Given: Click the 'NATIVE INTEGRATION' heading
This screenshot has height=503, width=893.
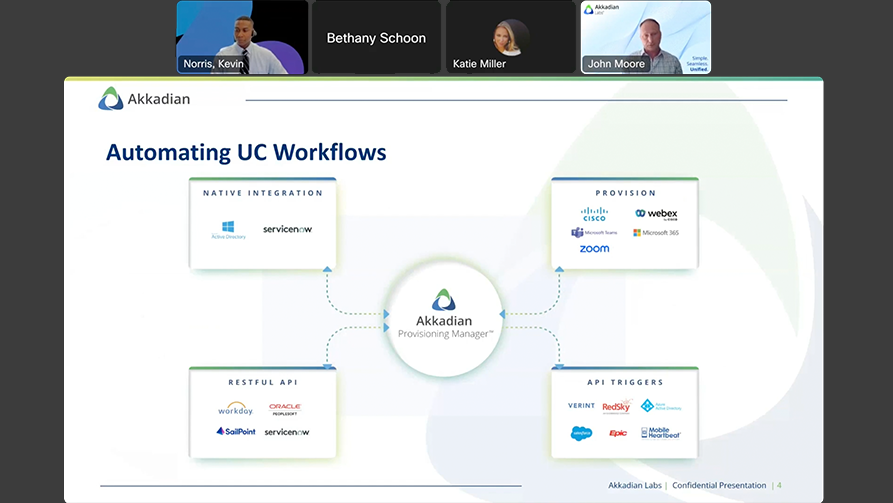Looking at the screenshot, I should pos(263,193).
